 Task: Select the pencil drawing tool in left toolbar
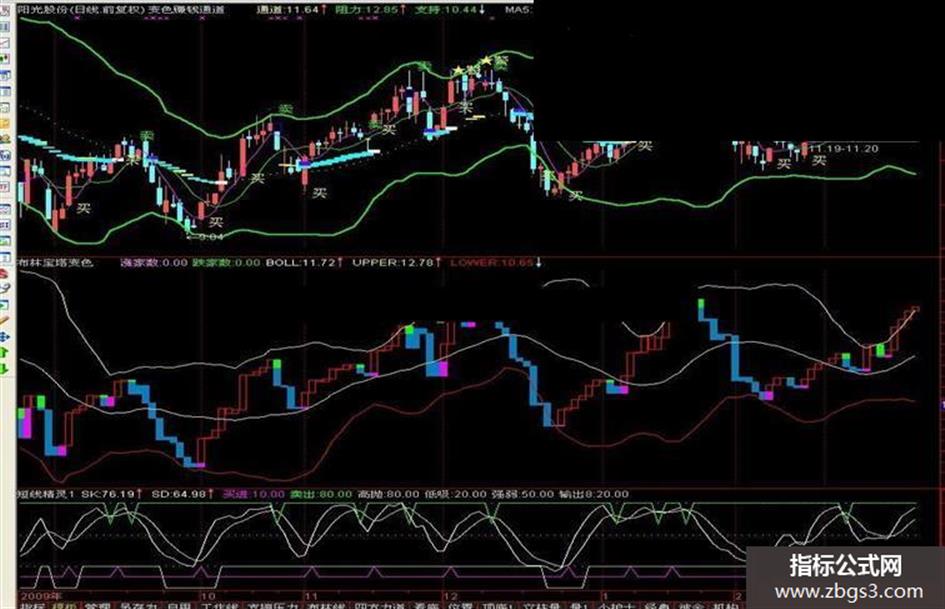[x=5, y=320]
